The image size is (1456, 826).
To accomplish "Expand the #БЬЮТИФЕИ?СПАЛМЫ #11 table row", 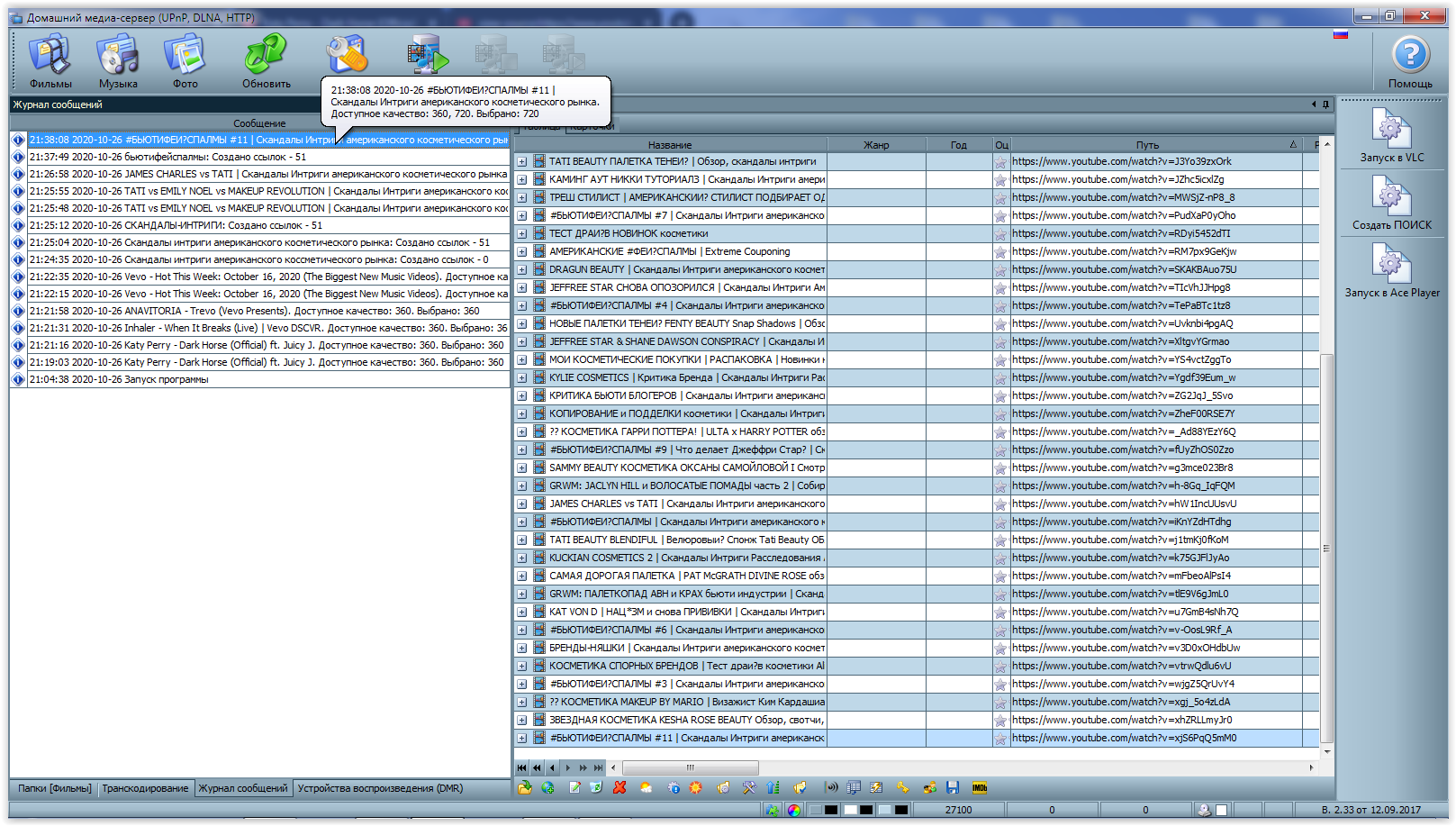I will point(521,739).
